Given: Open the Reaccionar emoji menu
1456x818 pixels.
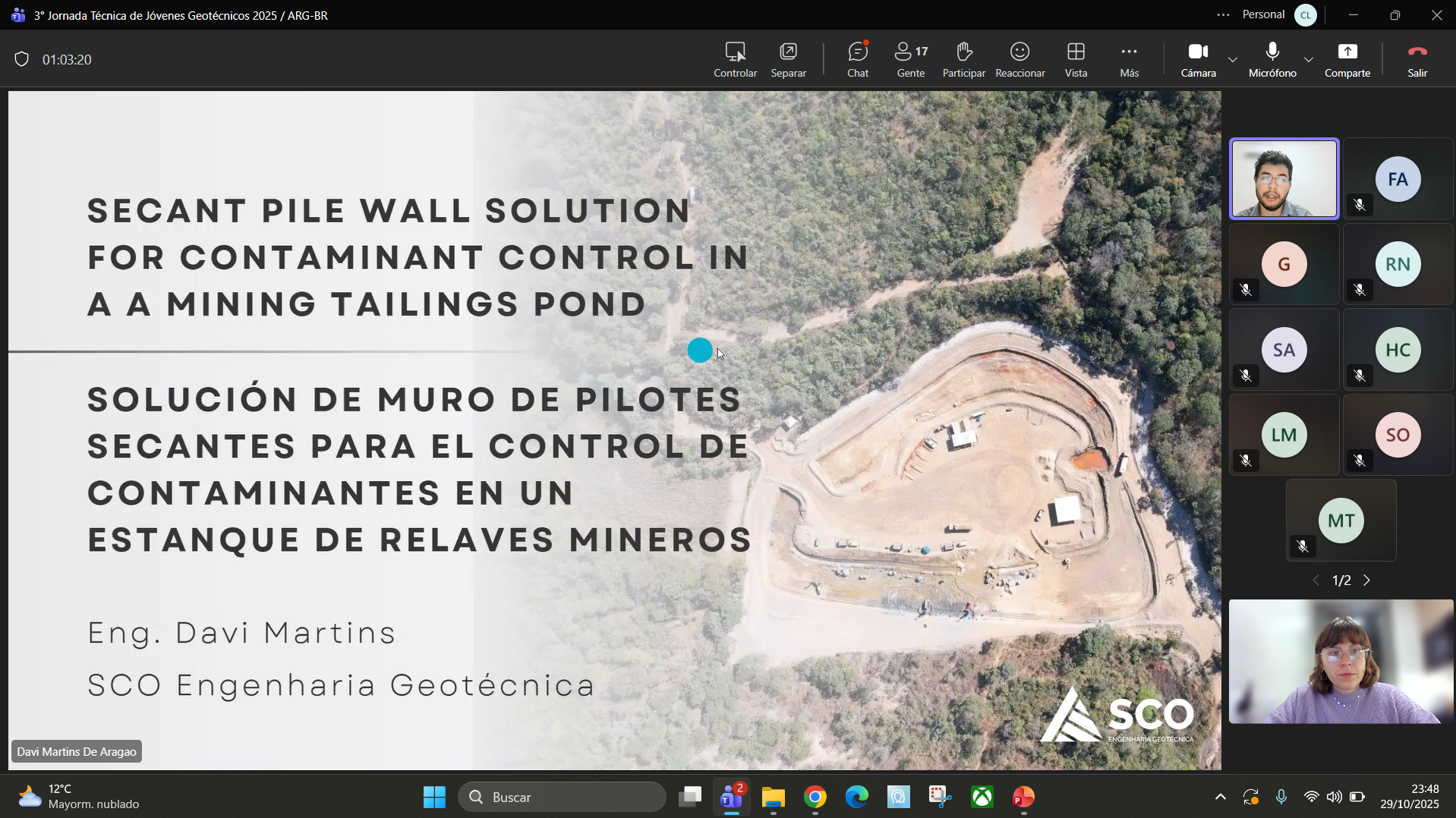Looking at the screenshot, I should 1020,59.
